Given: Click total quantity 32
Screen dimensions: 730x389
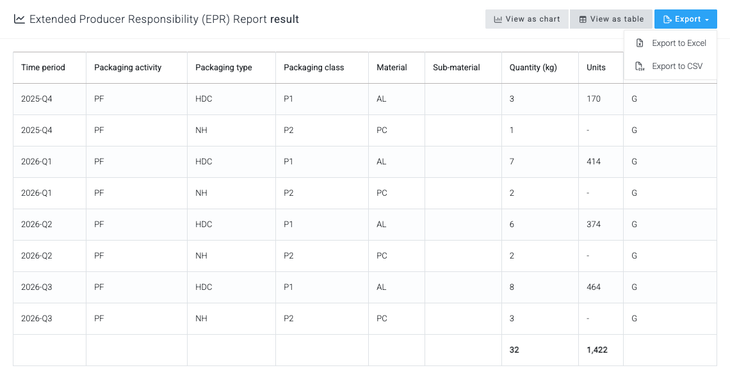Looking at the screenshot, I should point(514,350).
